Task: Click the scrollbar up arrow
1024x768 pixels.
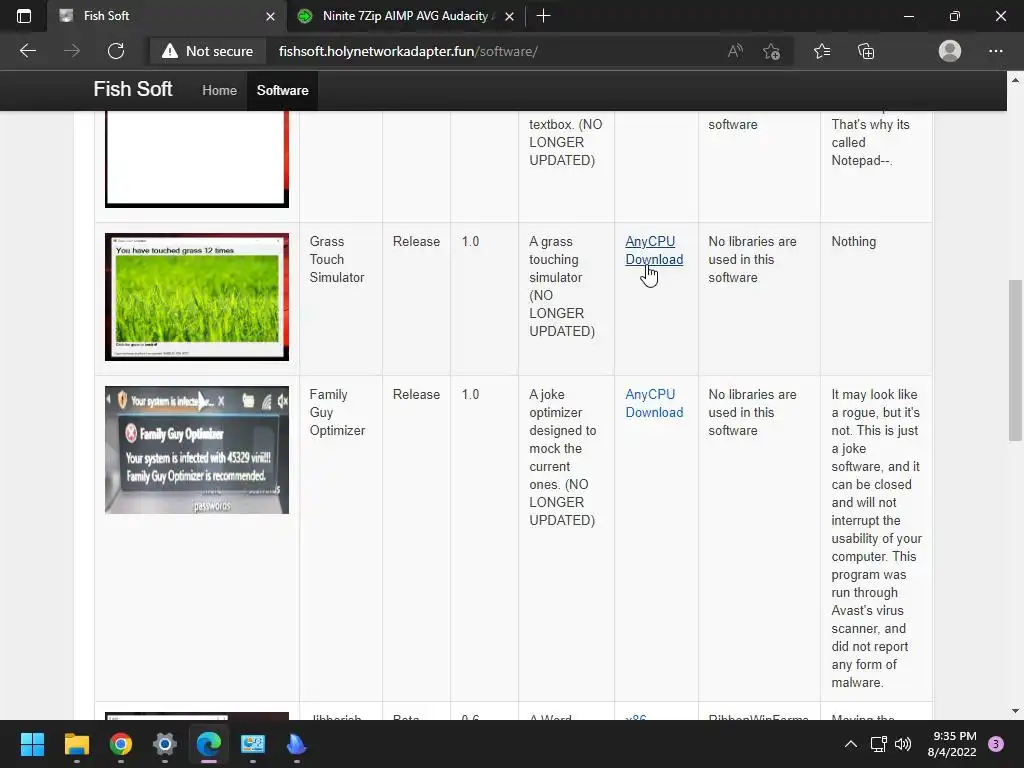Action: point(1015,80)
